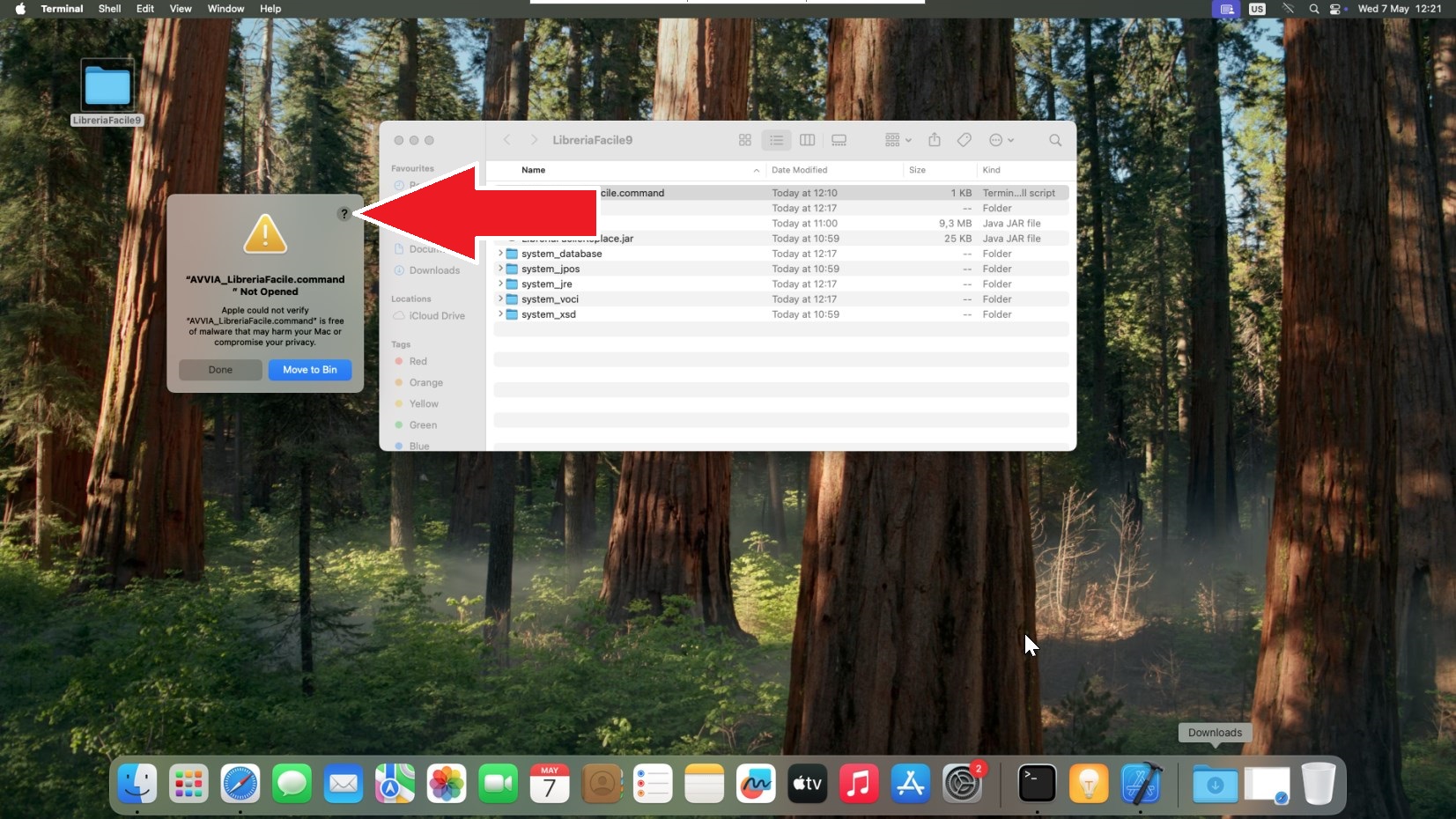Select the Orange tag in sidebar
The width and height of the screenshot is (1456, 819).
(425, 383)
